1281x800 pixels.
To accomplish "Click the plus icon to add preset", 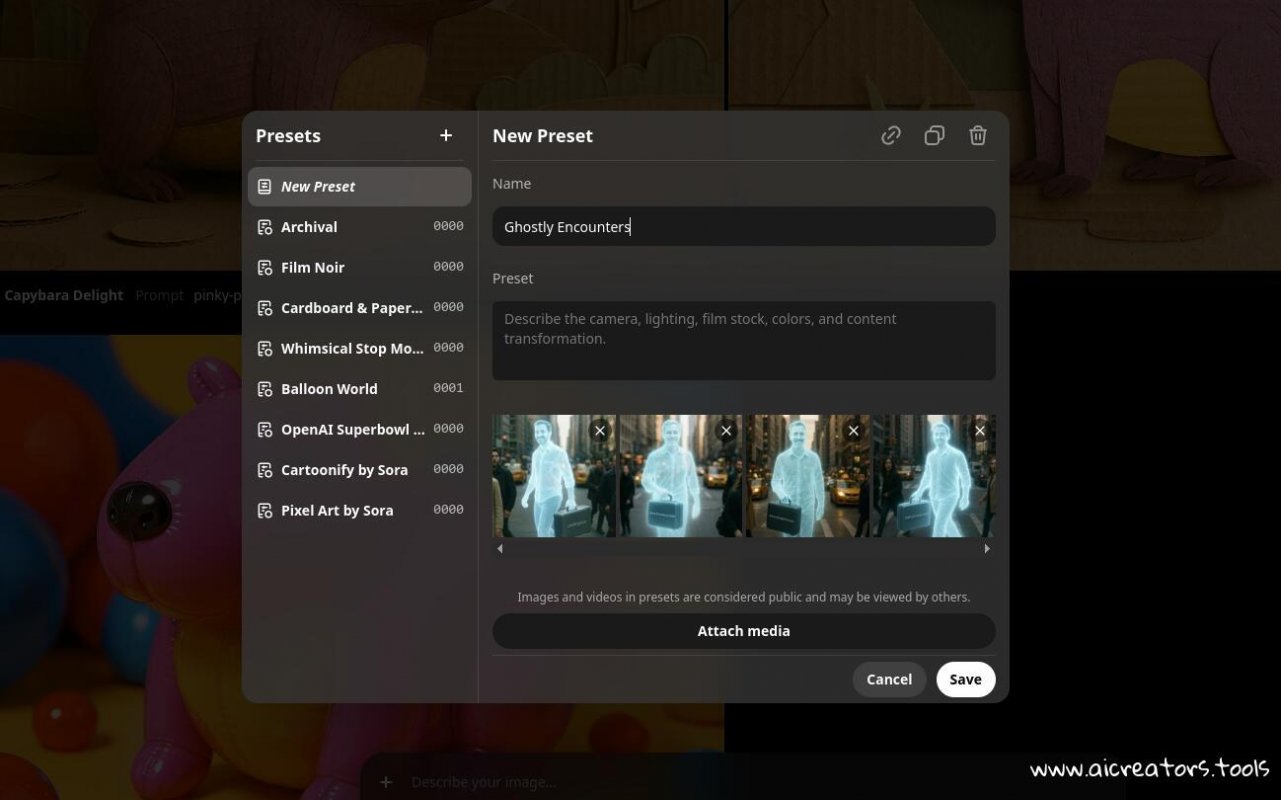I will 446,136.
